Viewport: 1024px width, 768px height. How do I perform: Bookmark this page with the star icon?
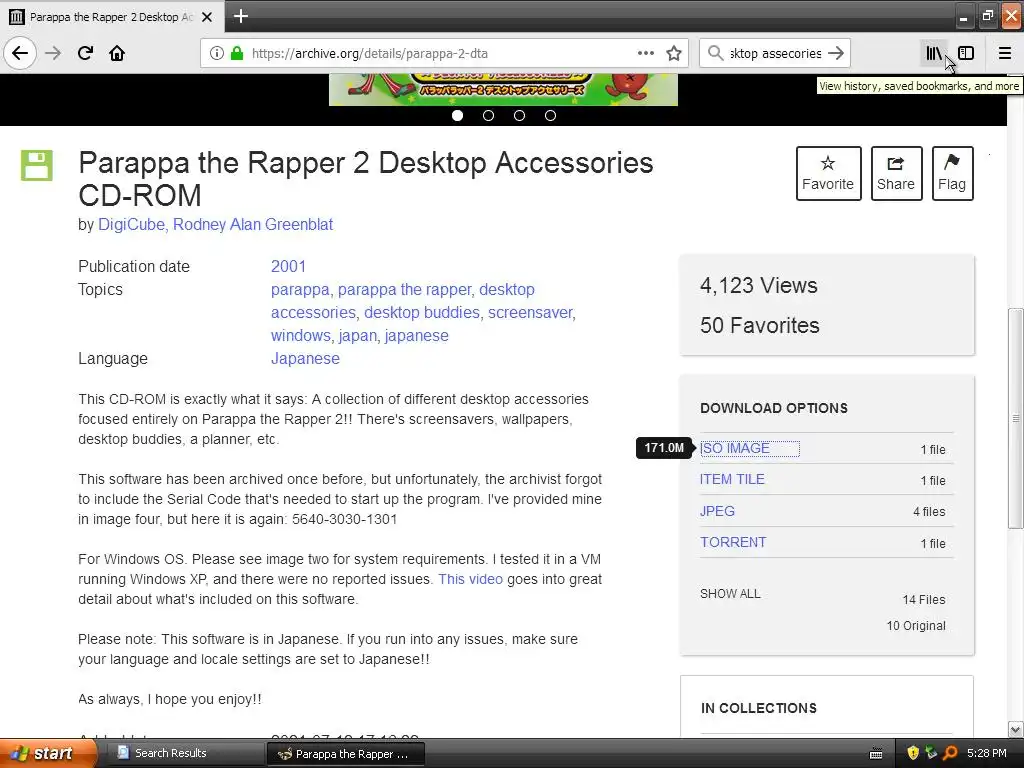[x=674, y=53]
